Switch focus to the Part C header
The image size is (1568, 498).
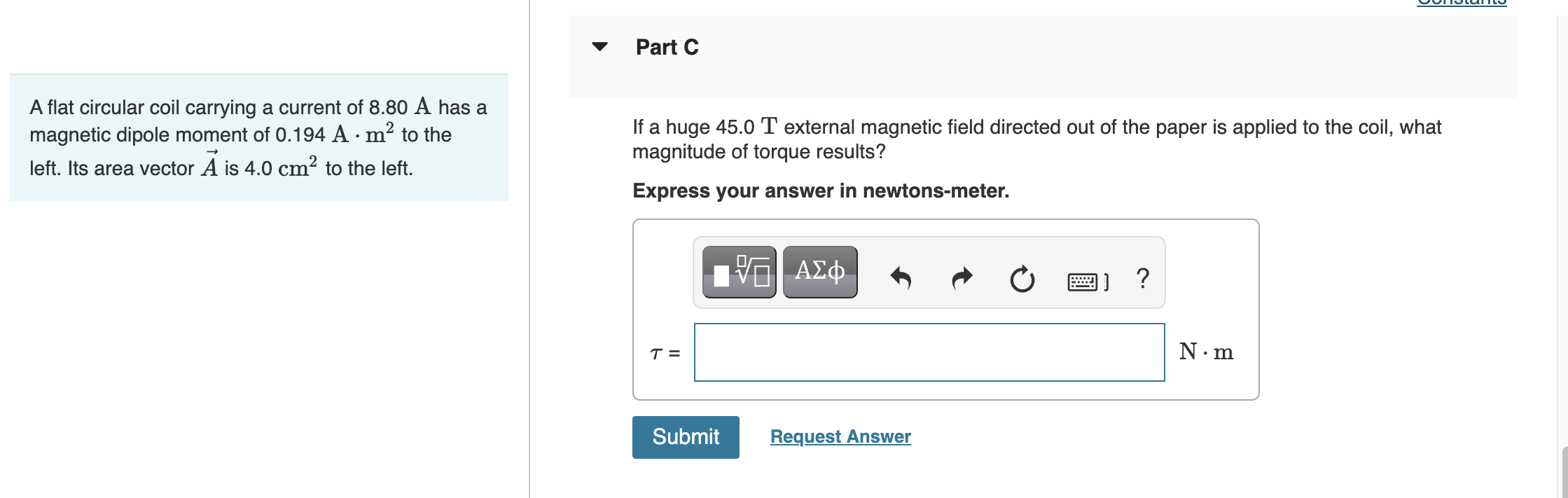coord(666,46)
